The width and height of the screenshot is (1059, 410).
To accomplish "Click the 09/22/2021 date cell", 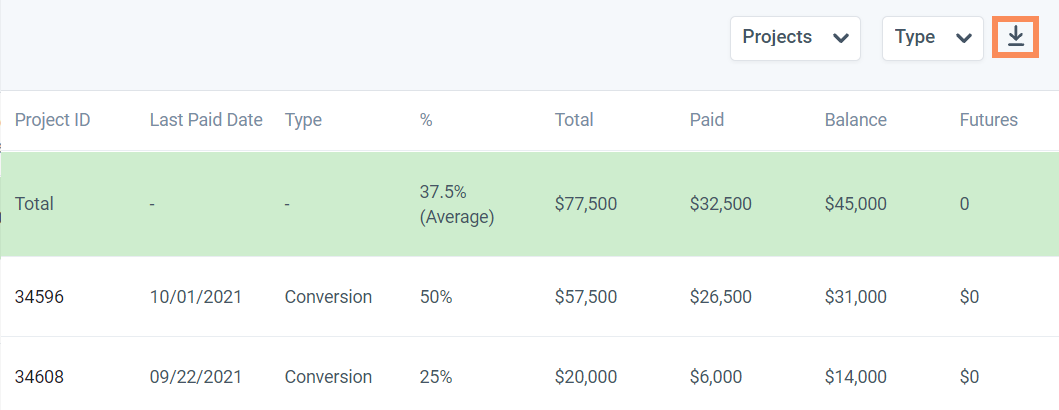I will click(x=194, y=377).
